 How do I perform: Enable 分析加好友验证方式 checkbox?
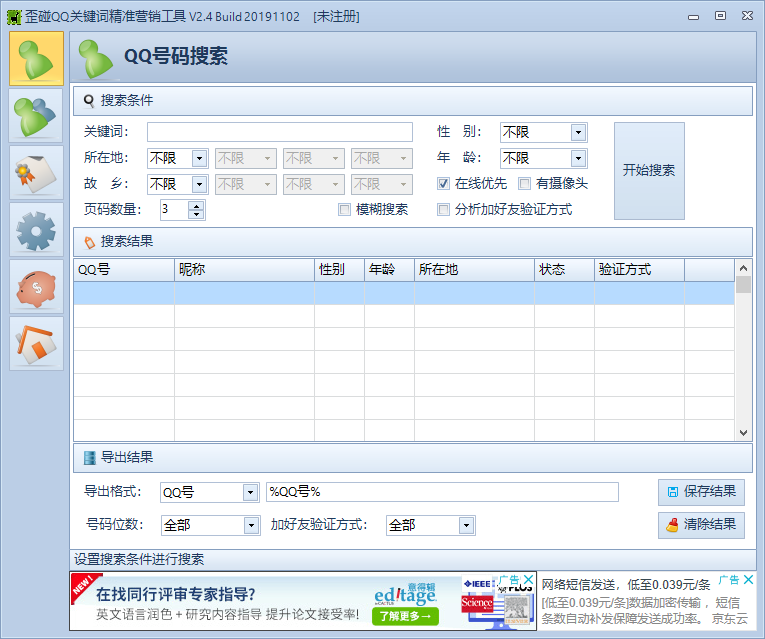coord(443,210)
